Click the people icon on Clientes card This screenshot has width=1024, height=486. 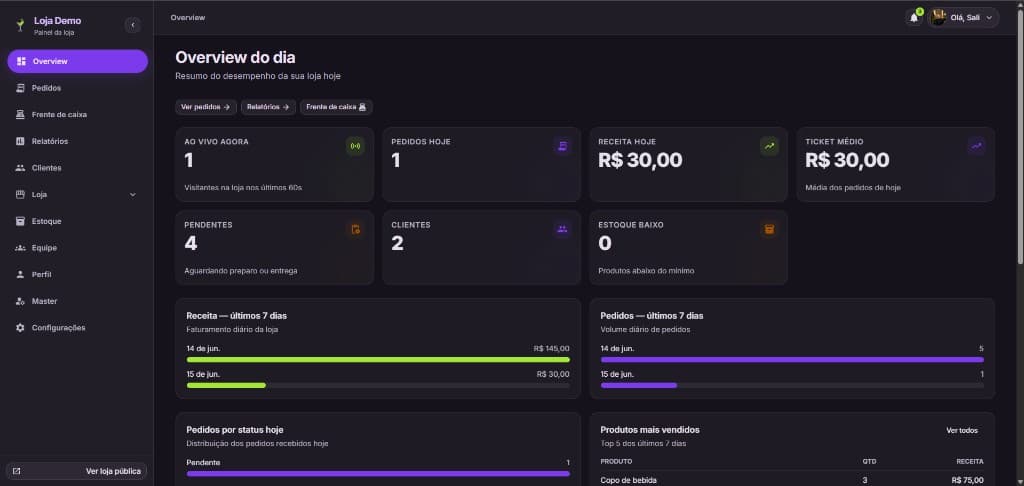click(x=562, y=229)
